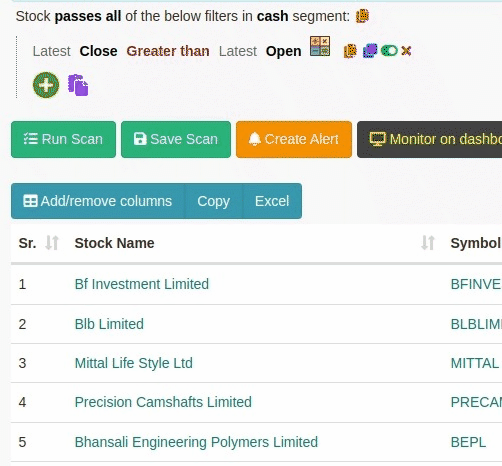The image size is (502, 466).
Task: Click the BLBLIMI symbol link
Action: click(x=476, y=324)
